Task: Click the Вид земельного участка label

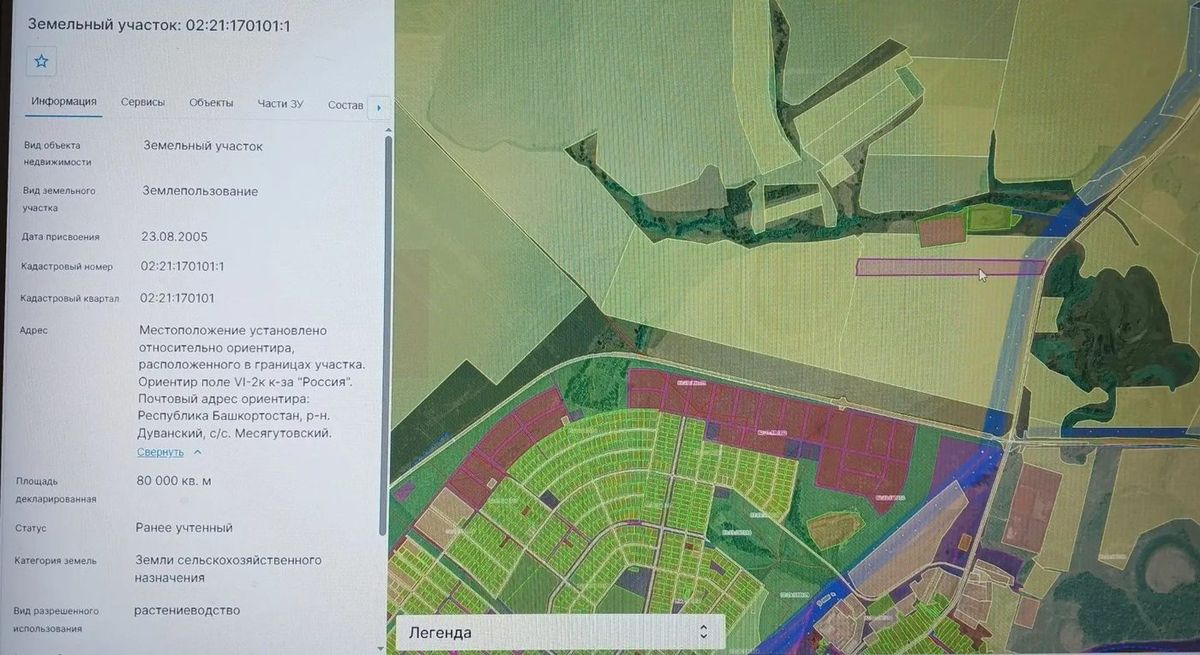Action: (x=59, y=199)
